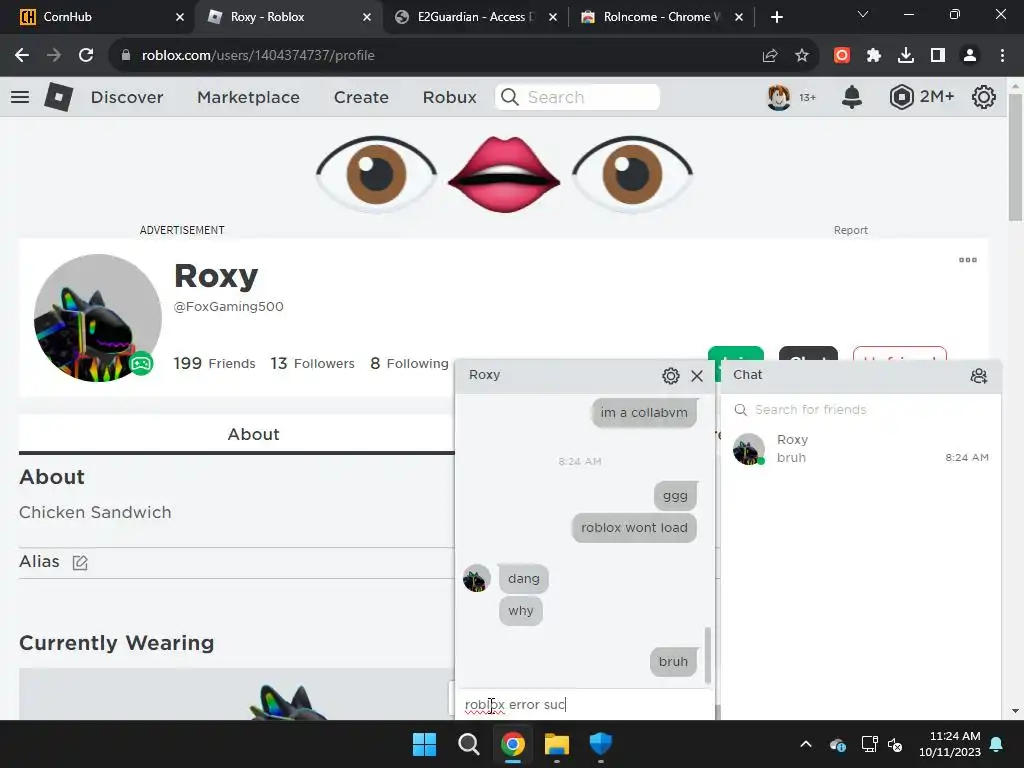Open the three-dot profile options menu
This screenshot has height=768, width=1024.
click(x=968, y=260)
